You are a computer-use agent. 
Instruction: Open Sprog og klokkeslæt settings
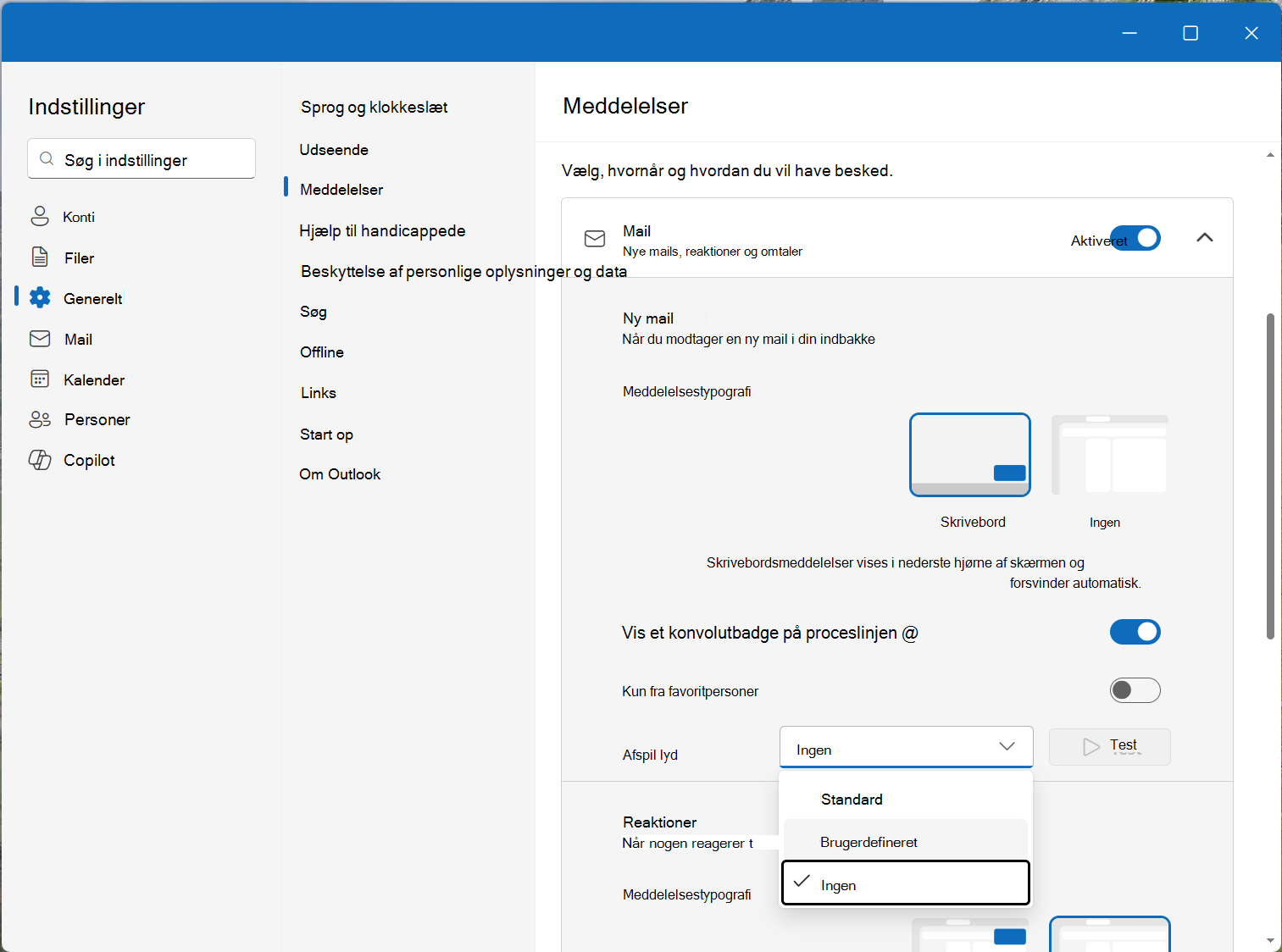pos(374,107)
